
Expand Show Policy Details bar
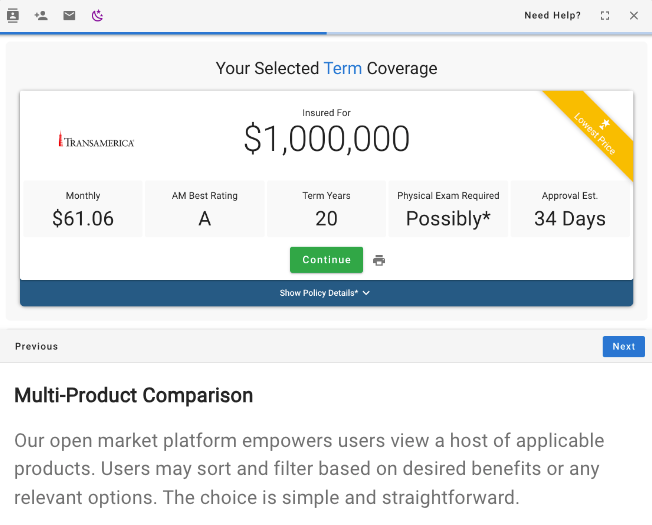click(x=318, y=293)
